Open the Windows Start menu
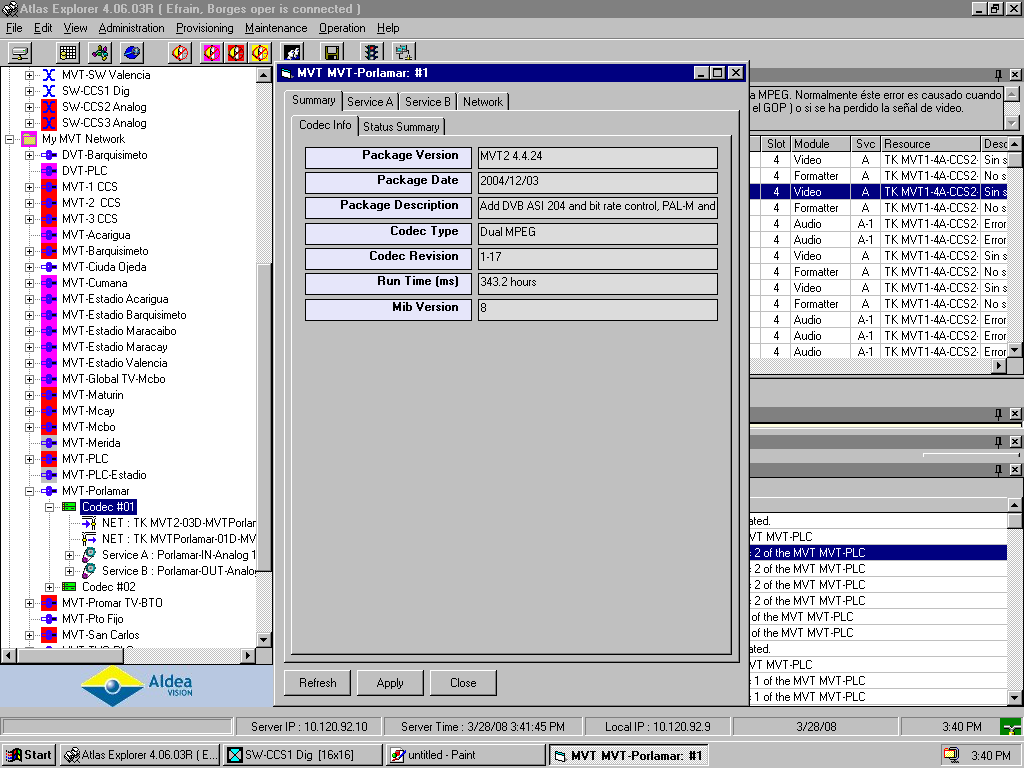Viewport: 1024px width, 768px height. 29,755
